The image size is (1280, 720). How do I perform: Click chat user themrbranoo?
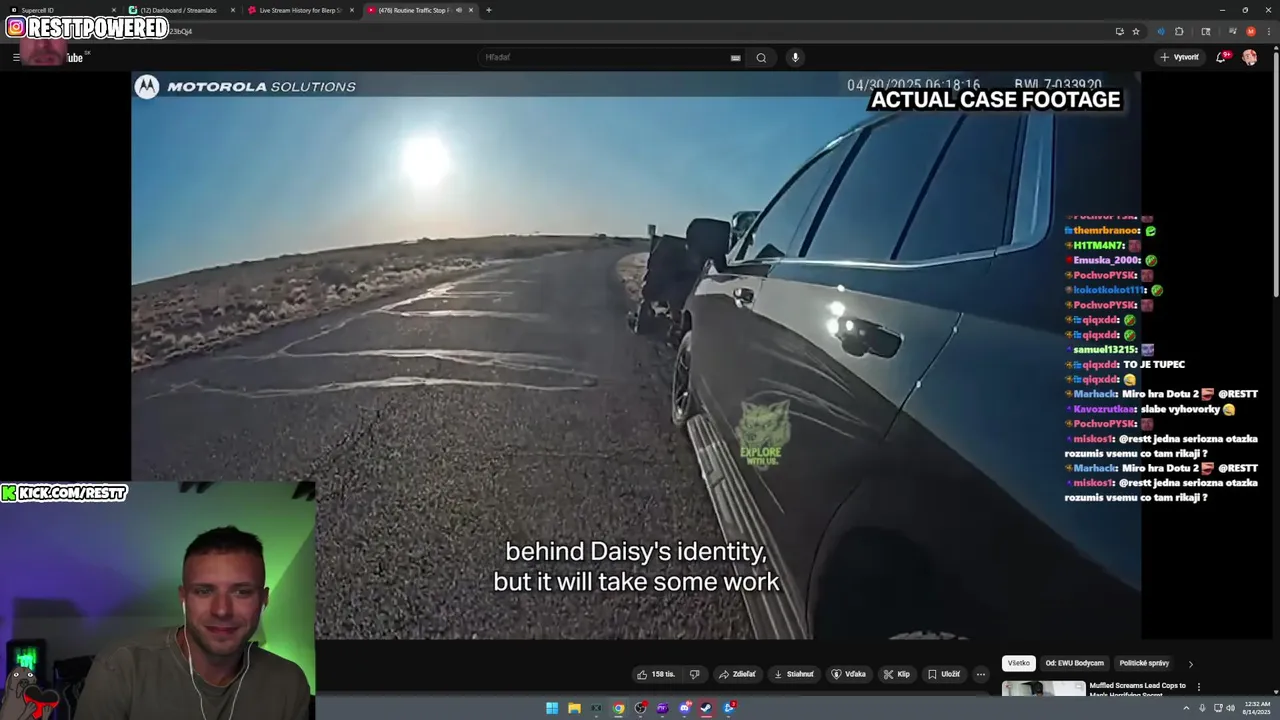[1106, 231]
